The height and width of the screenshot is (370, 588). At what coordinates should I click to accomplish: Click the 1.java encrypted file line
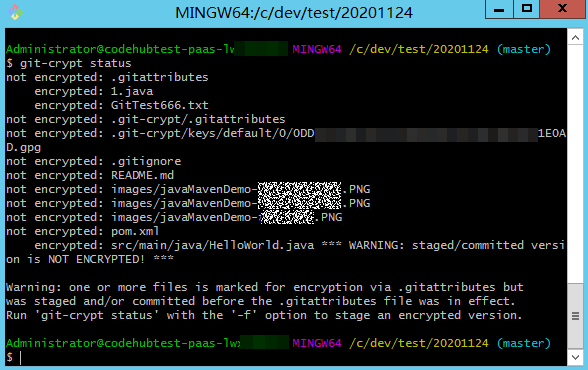(x=94, y=91)
